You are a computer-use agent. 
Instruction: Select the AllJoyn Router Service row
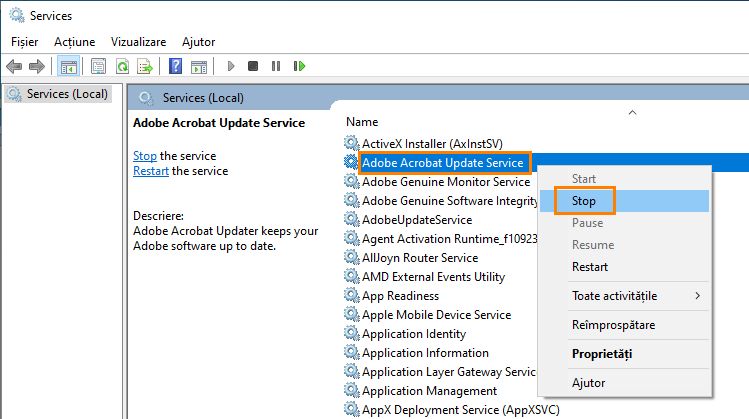pyautogui.click(x=420, y=258)
